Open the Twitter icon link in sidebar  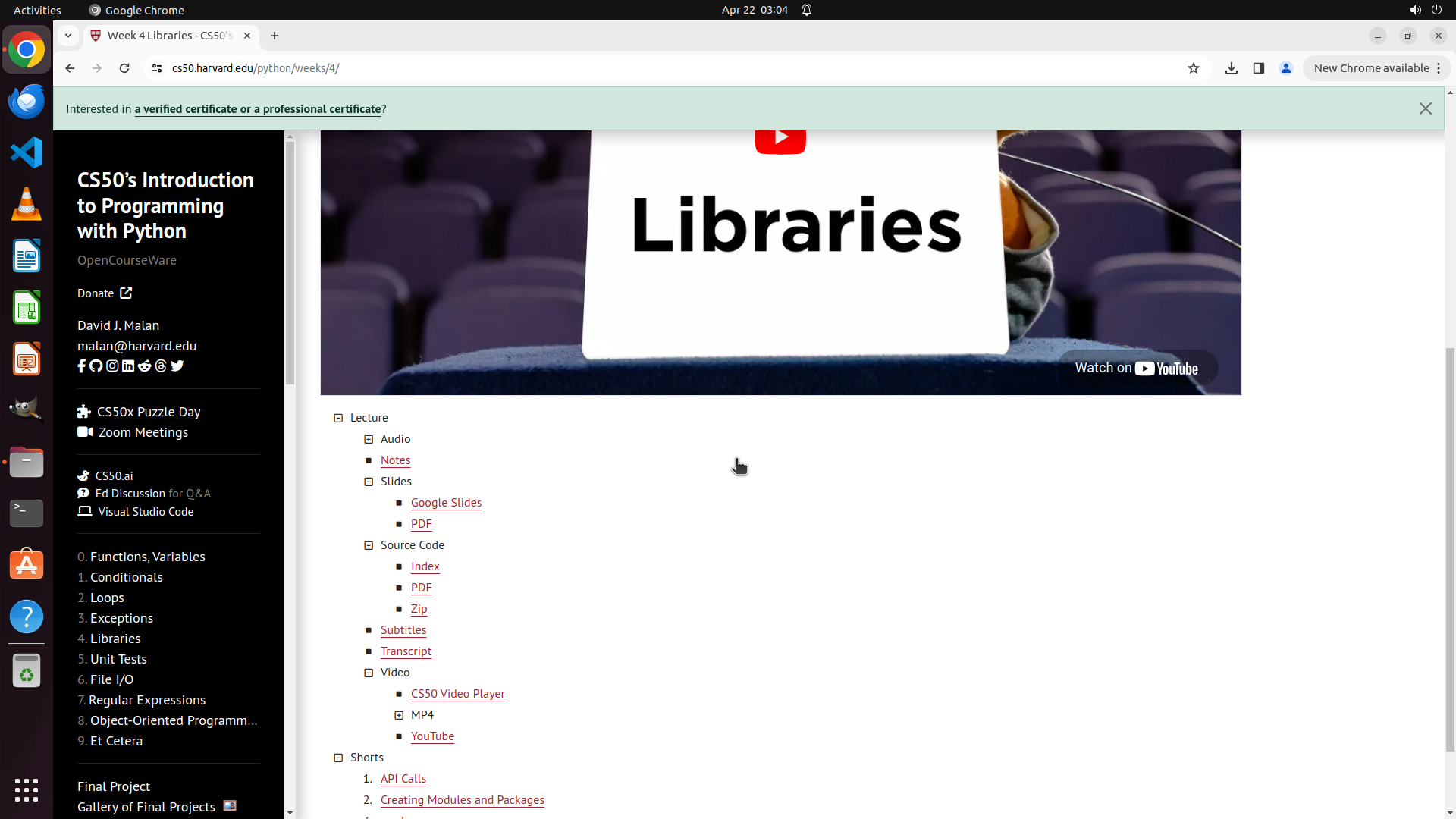point(177,366)
